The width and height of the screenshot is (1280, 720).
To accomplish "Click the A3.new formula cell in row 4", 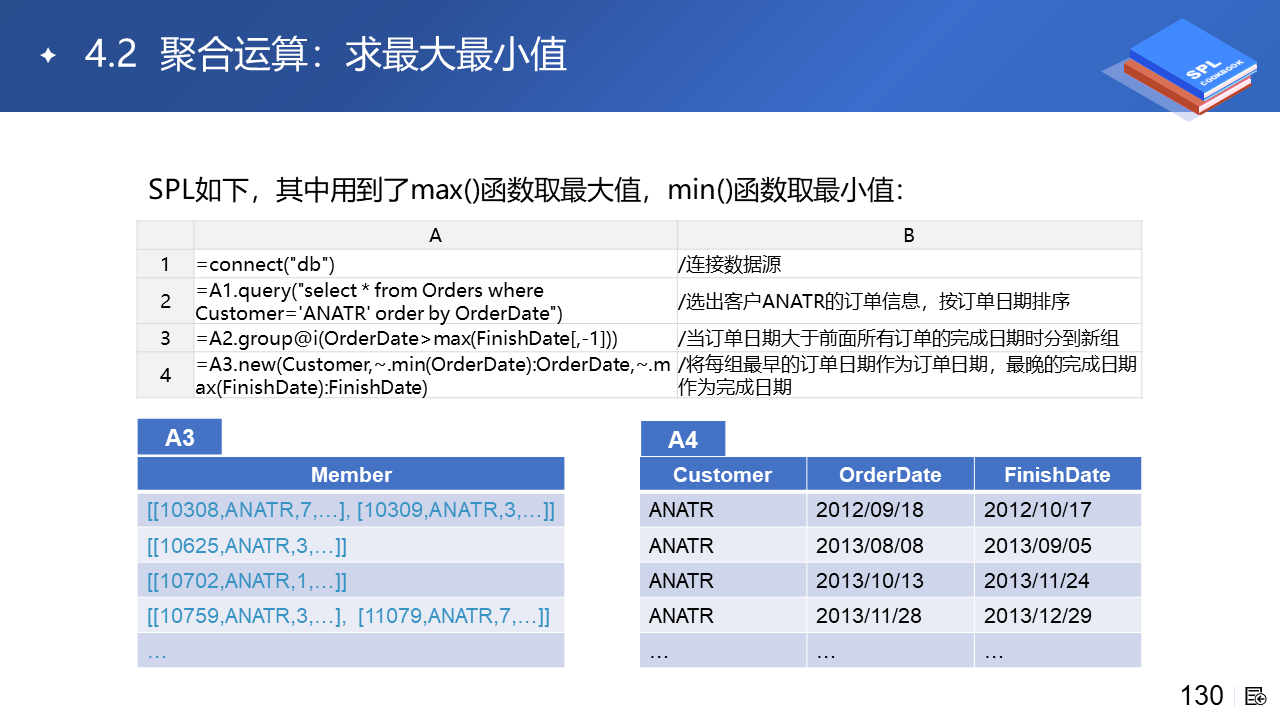I will (x=435, y=375).
